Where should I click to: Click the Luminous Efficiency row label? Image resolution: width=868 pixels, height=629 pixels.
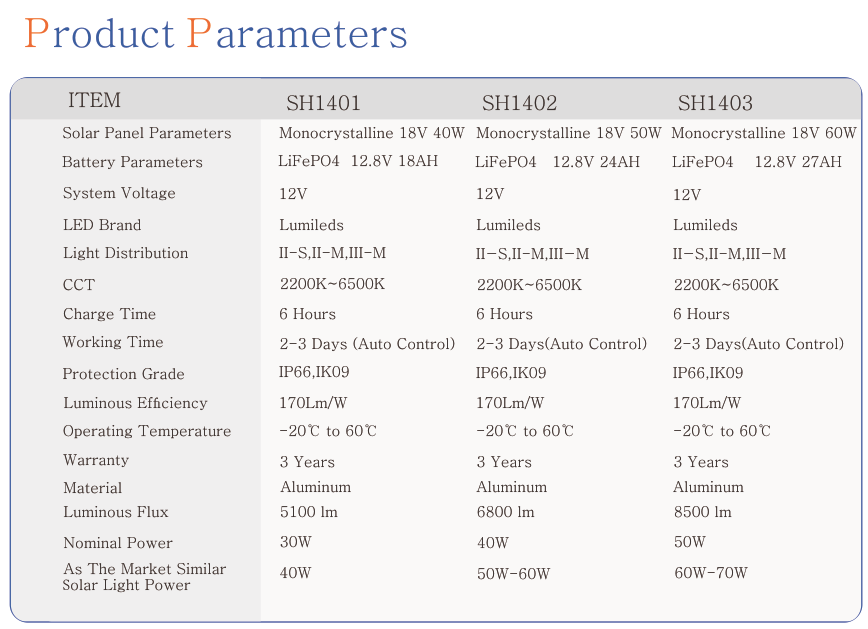[135, 403]
